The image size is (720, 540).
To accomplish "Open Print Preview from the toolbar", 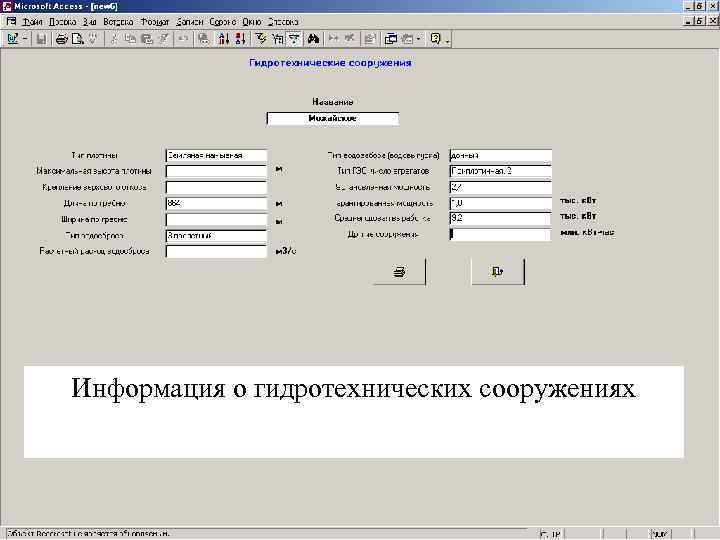I will (x=77, y=39).
